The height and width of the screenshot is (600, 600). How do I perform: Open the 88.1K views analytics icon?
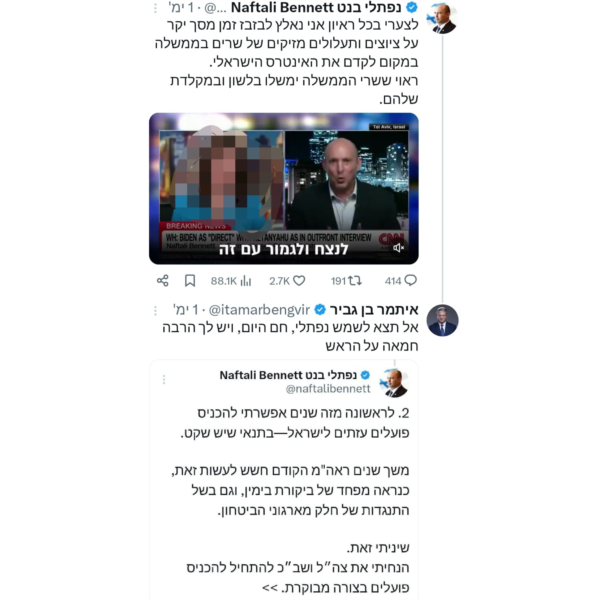coord(246,281)
